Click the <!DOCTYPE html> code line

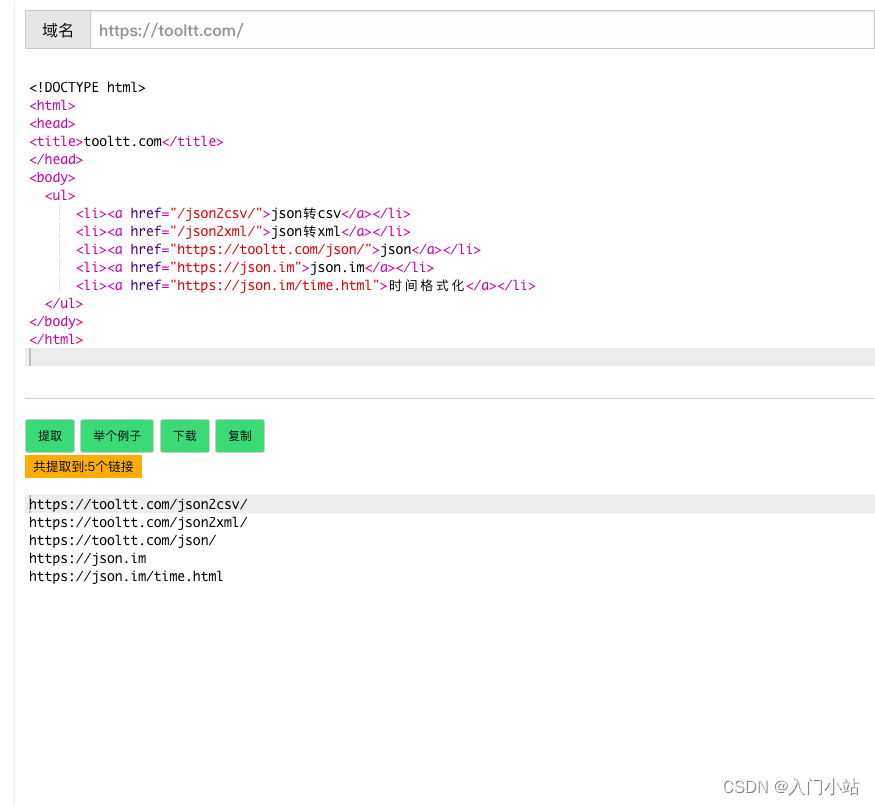coord(88,88)
